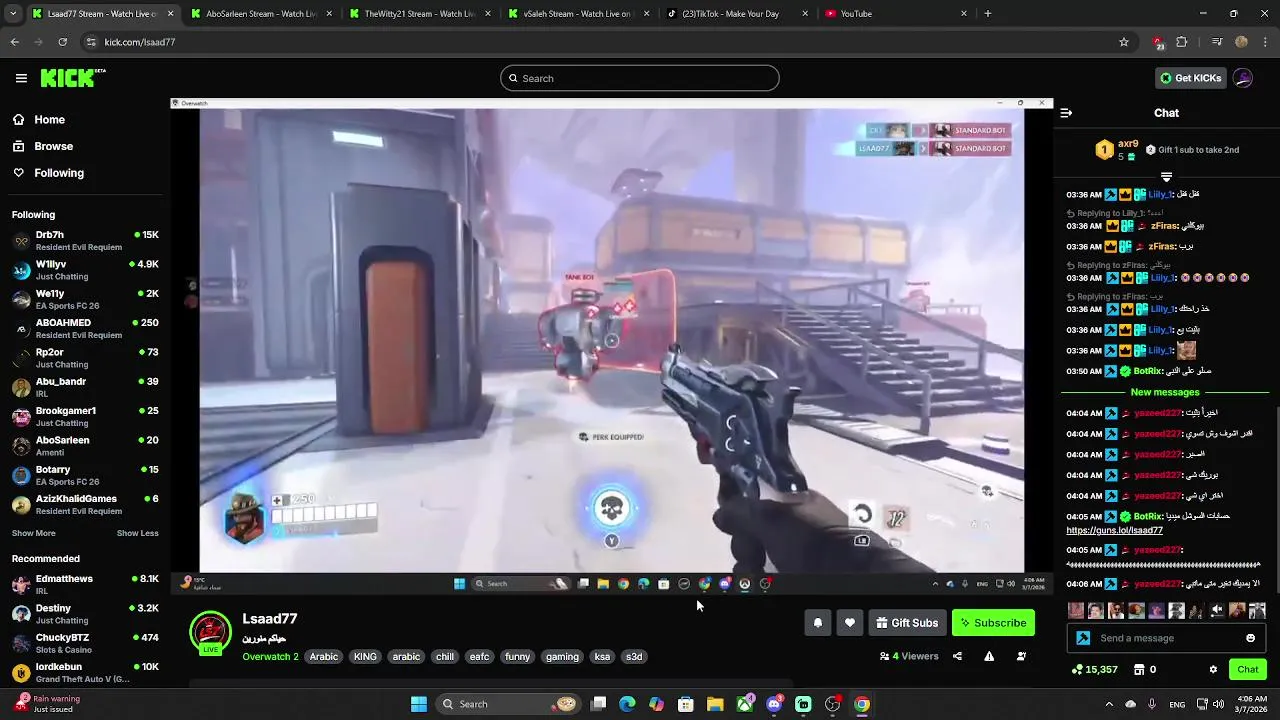Open the Overwatch 2 category link
Image resolution: width=1280 pixels, height=720 pixels.
point(270,657)
